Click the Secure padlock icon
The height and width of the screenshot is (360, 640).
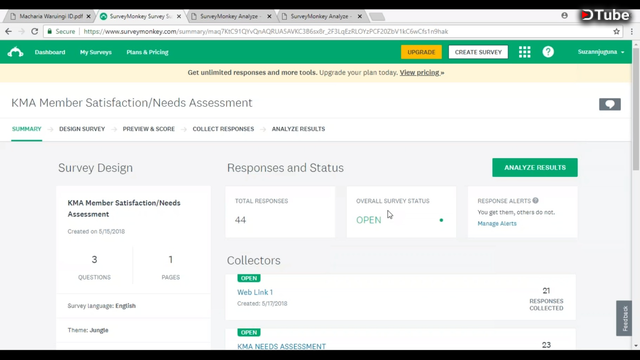(49, 31)
